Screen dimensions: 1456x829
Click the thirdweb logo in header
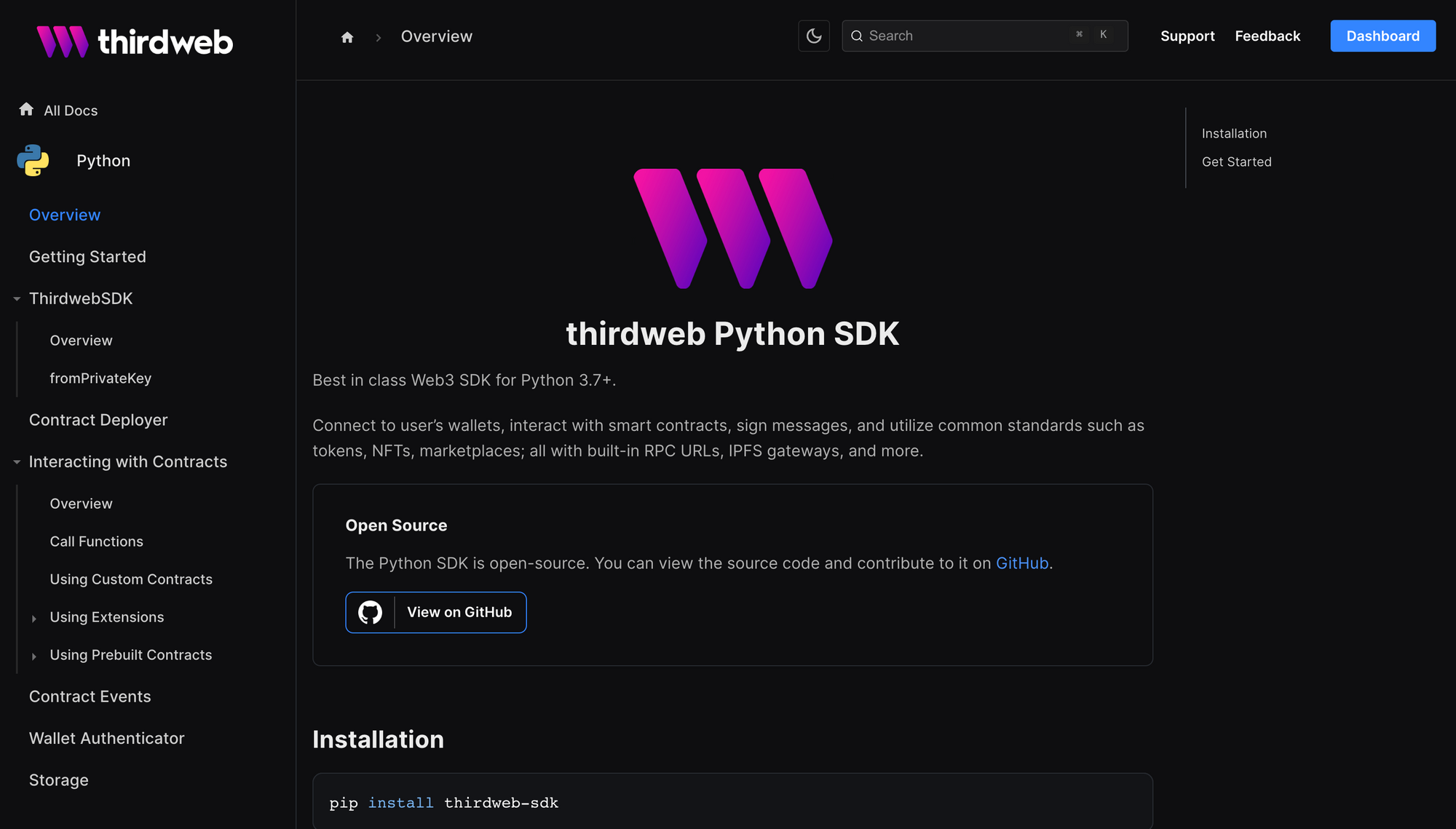click(135, 41)
